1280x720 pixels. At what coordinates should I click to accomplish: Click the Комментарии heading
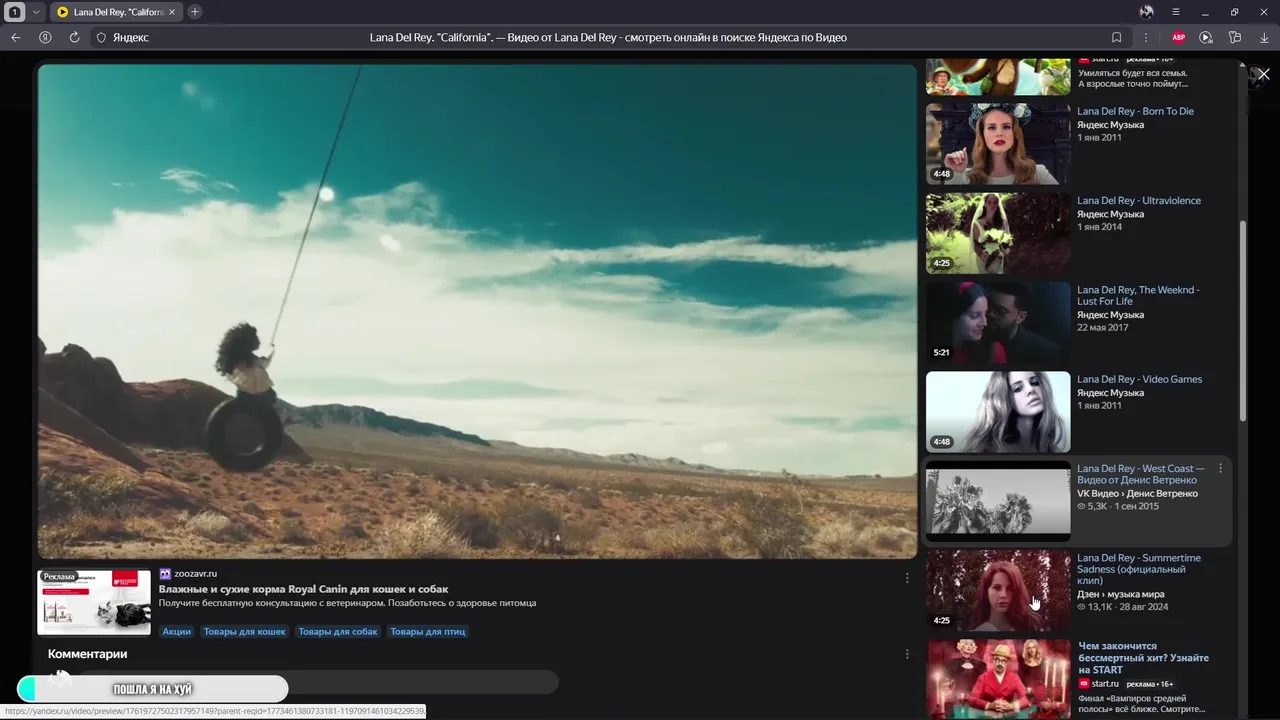87,654
